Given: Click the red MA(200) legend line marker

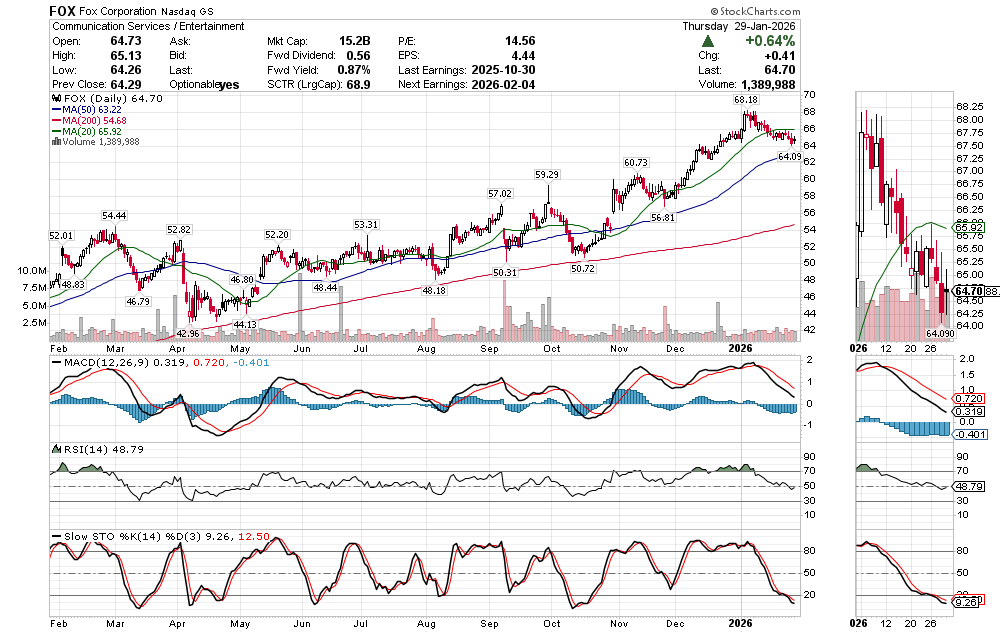Looking at the screenshot, I should click(x=56, y=120).
